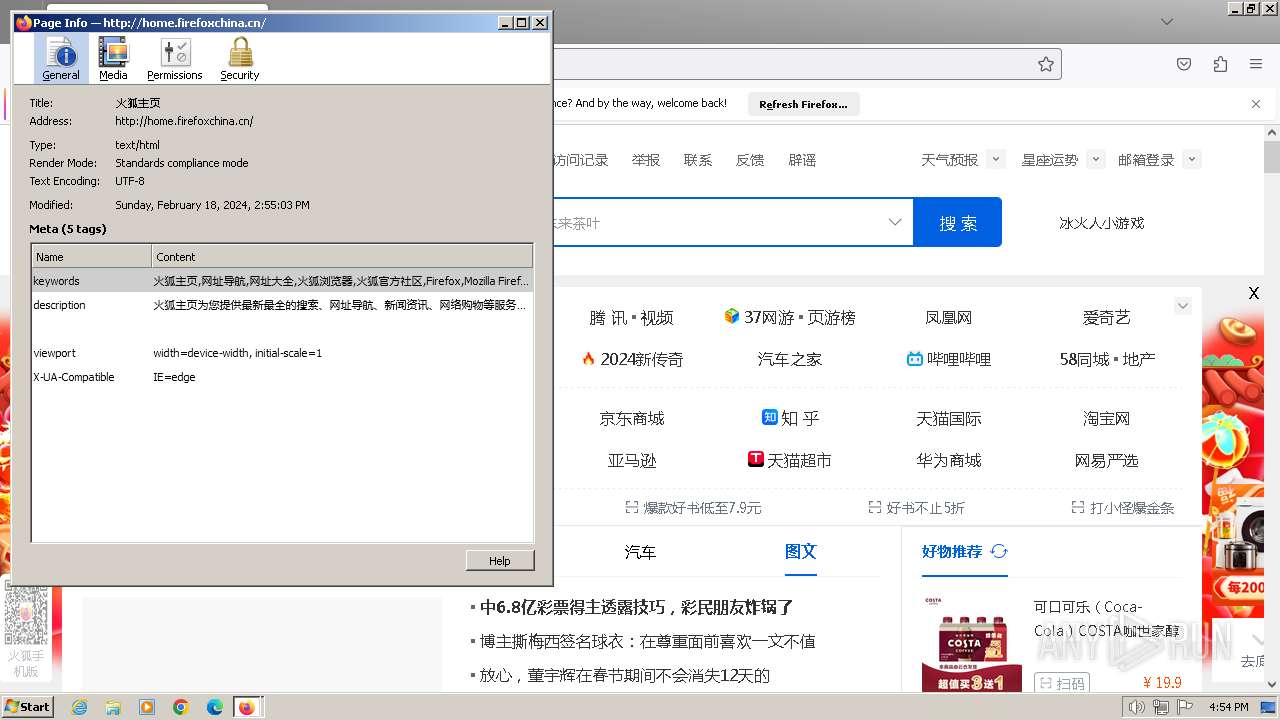Open the 网易严选 link
Image resolution: width=1280 pixels, height=720 pixels.
tap(1106, 460)
